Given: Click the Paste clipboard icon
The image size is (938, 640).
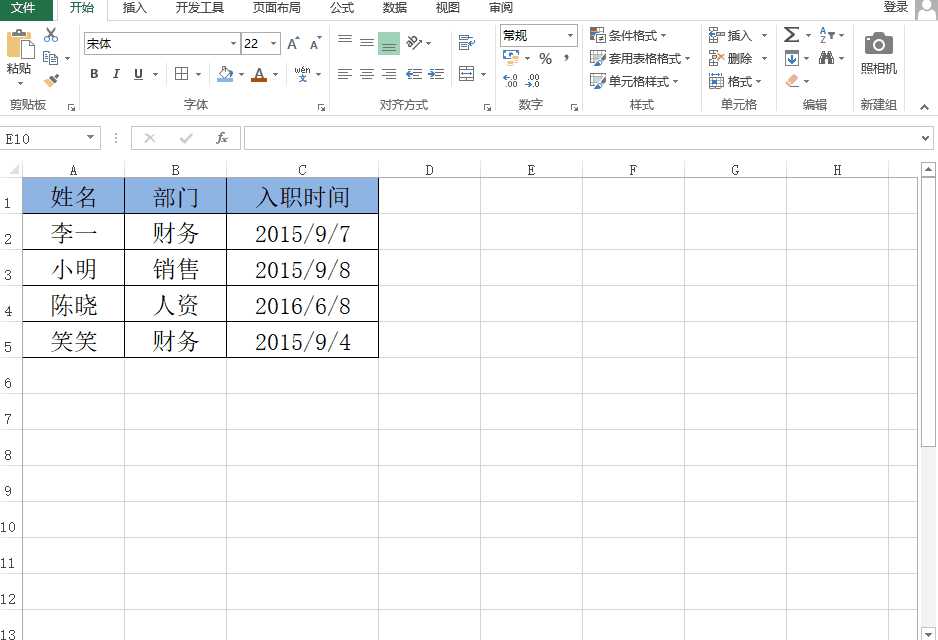Looking at the screenshot, I should (x=19, y=45).
